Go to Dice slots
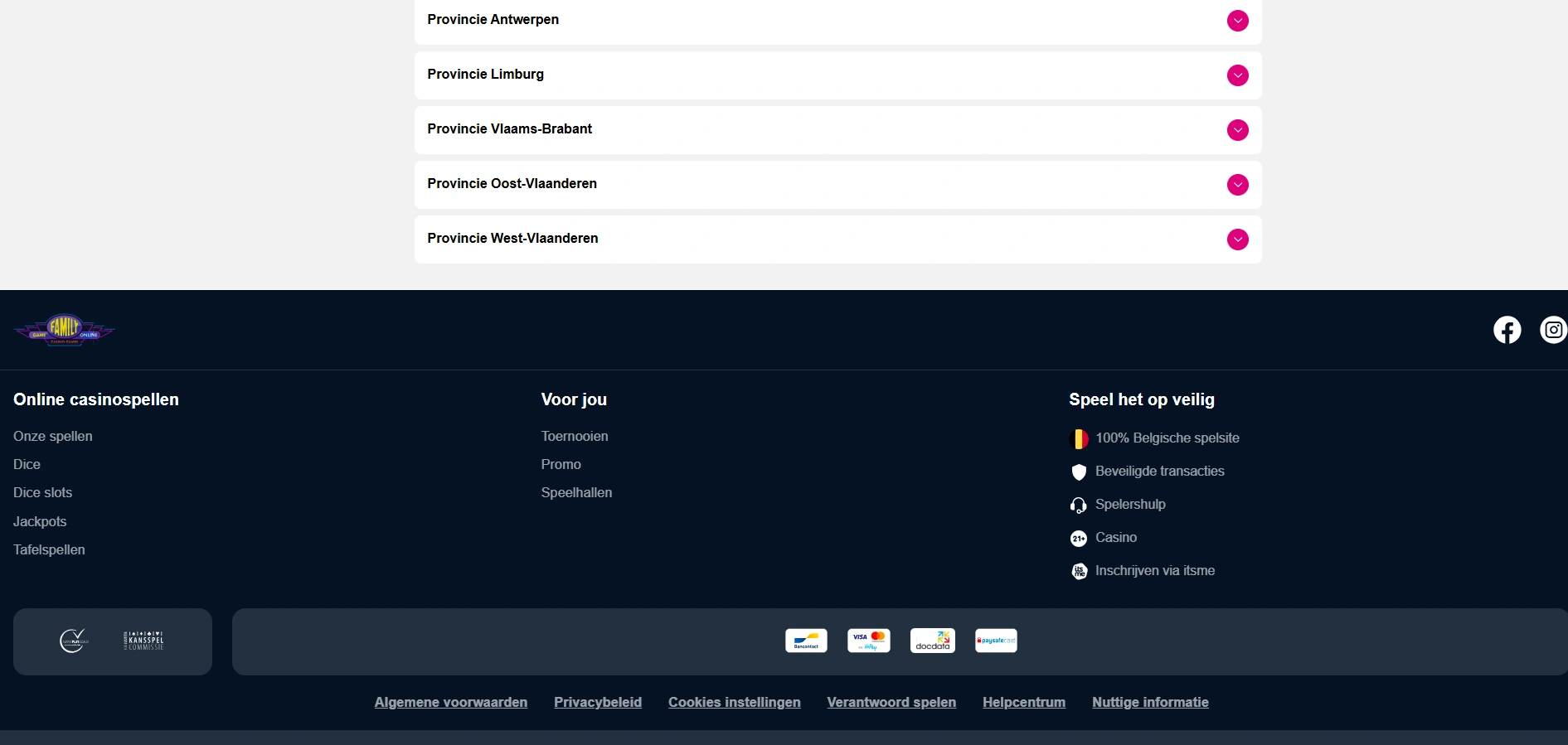This screenshot has height=745, width=1568. [42, 492]
